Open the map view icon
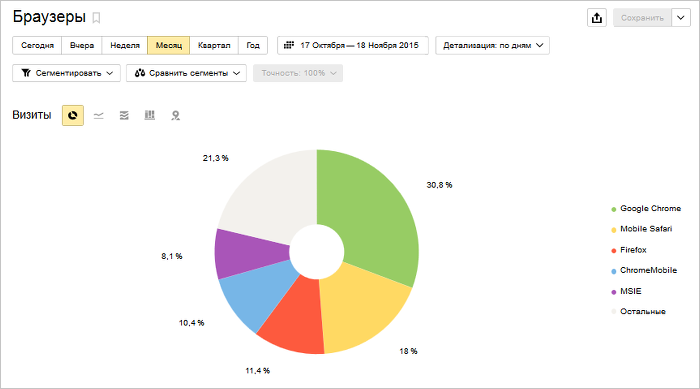This screenshot has width=700, height=389. tap(175, 116)
